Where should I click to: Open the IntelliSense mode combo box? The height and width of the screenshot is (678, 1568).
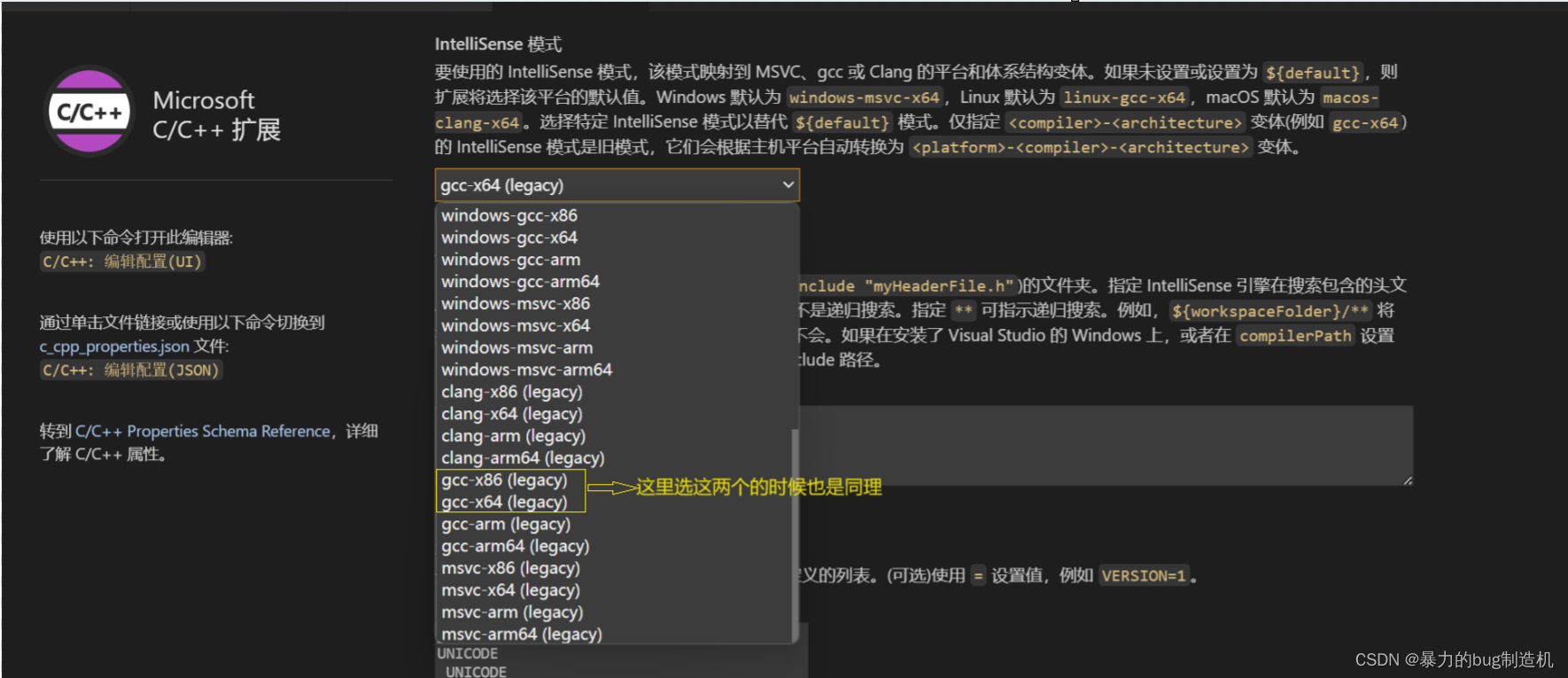click(x=617, y=185)
